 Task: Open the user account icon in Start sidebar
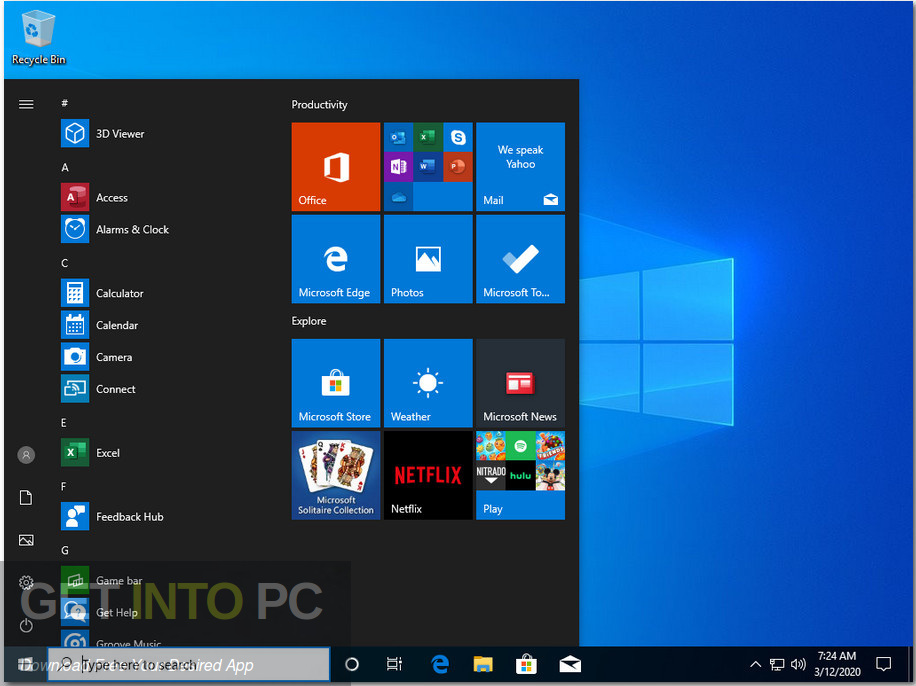26,455
